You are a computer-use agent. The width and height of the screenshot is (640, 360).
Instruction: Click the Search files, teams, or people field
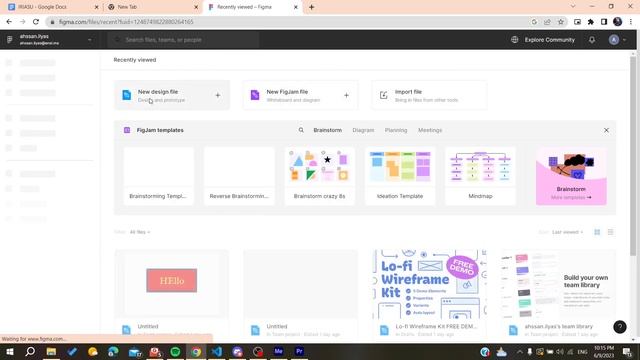click(x=184, y=40)
